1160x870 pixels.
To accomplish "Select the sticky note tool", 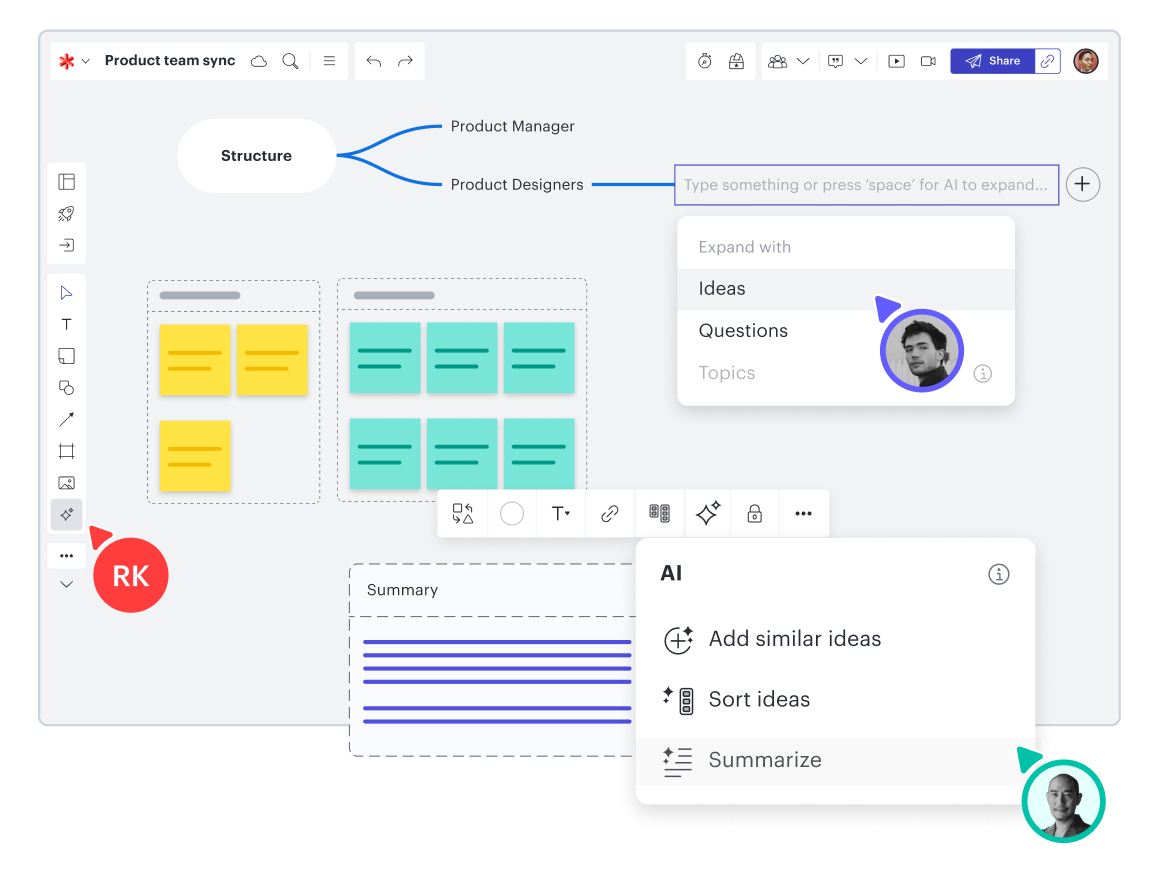I will (66, 356).
